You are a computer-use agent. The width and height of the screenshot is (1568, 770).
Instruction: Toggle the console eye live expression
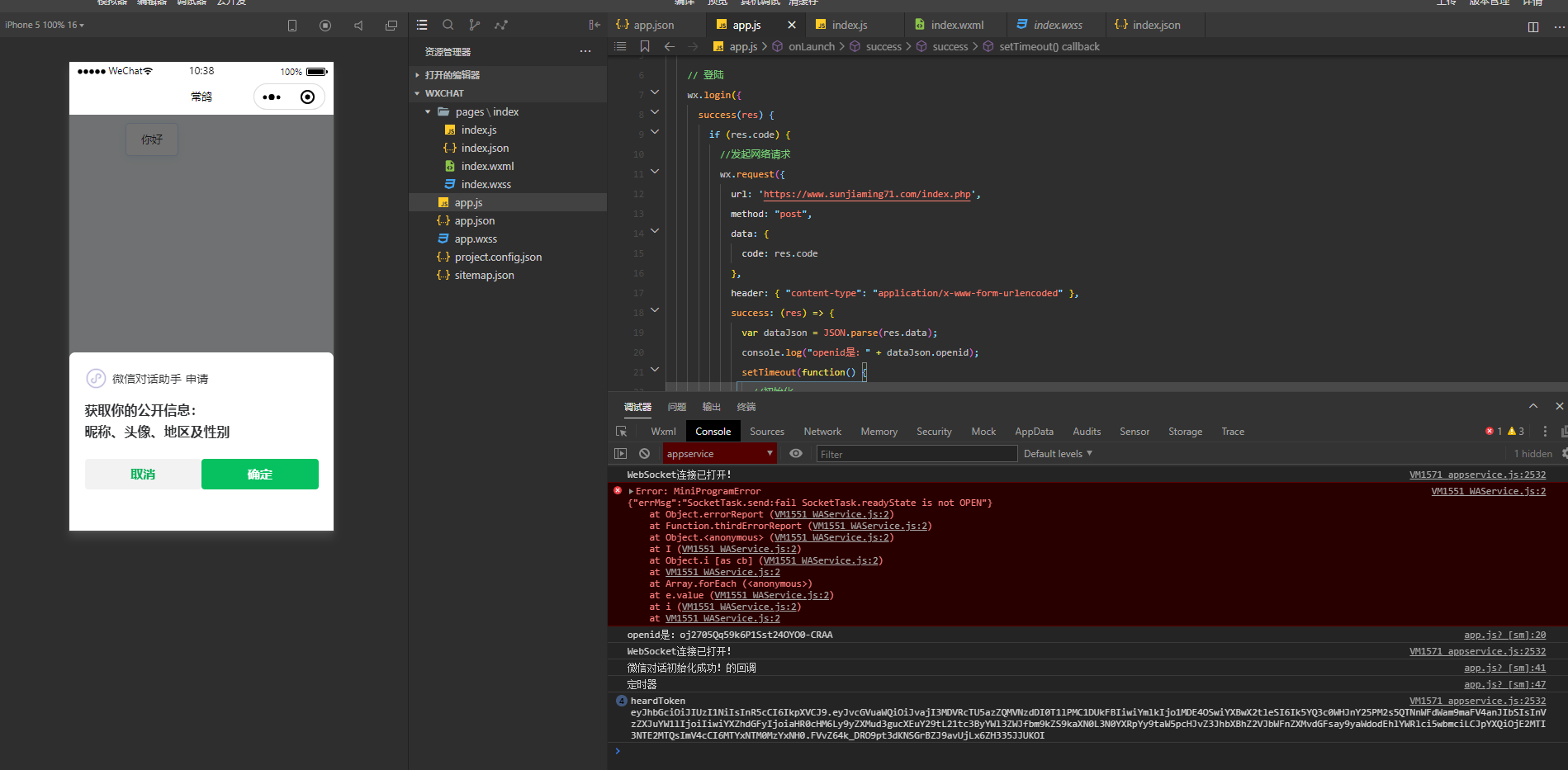[x=795, y=454]
